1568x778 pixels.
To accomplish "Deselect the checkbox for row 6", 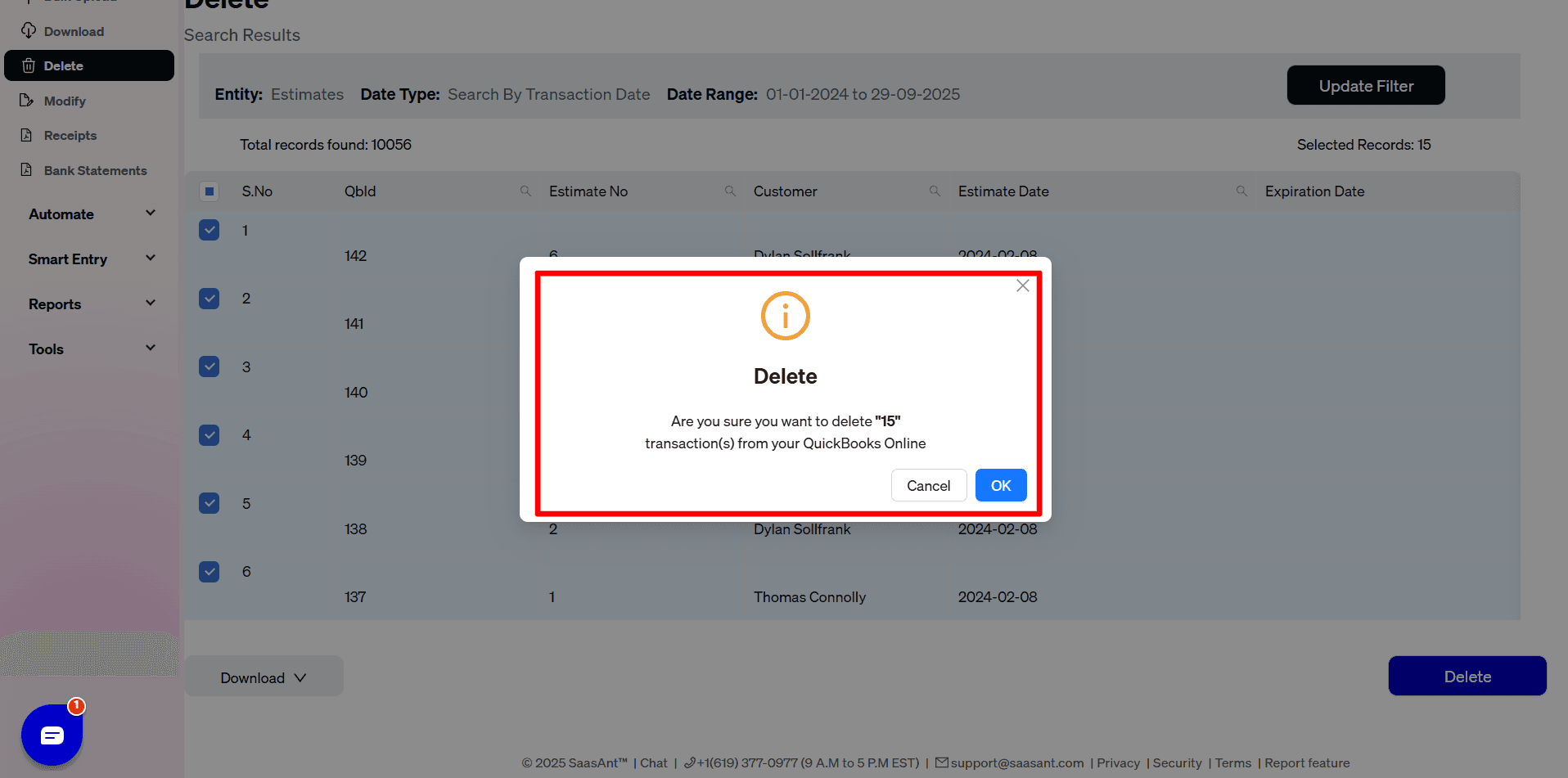I will coord(209,571).
